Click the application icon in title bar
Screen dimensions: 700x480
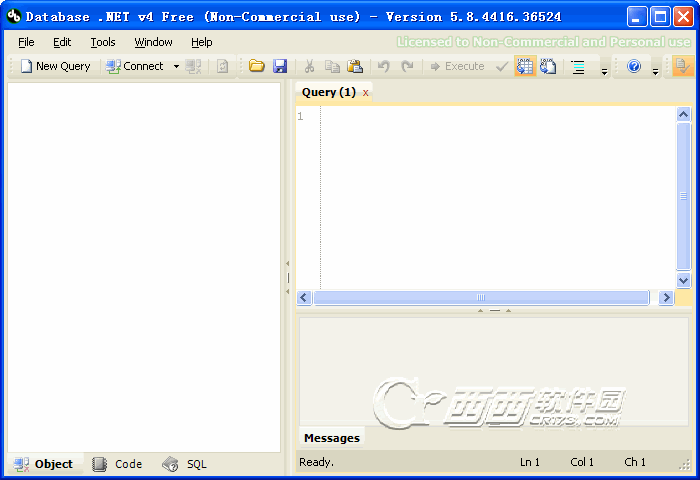14,17
